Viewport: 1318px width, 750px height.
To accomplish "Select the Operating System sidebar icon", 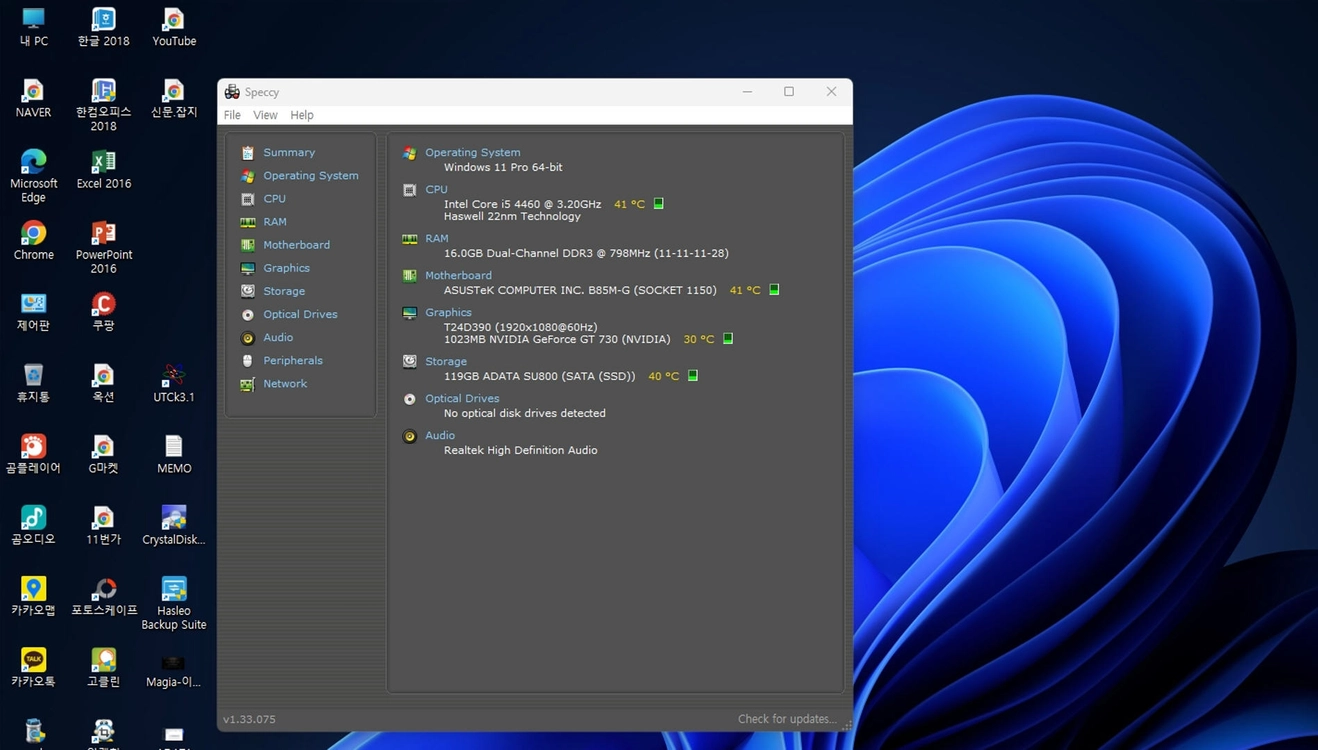I will 248,176.
